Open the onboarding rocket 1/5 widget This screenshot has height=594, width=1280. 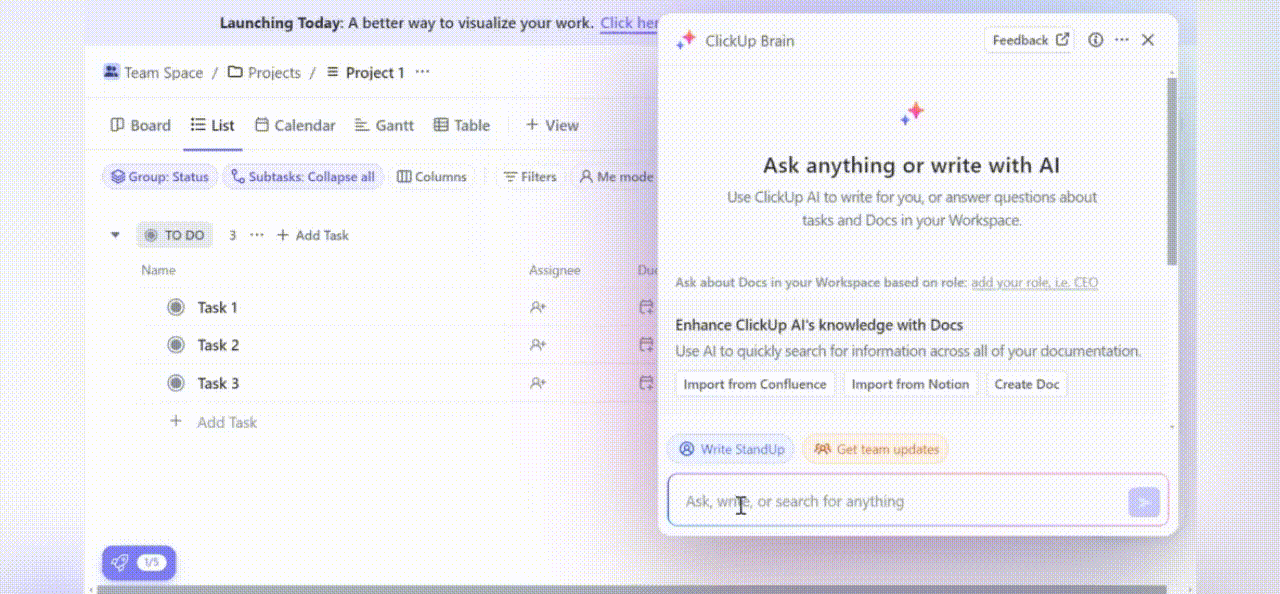[x=139, y=563]
